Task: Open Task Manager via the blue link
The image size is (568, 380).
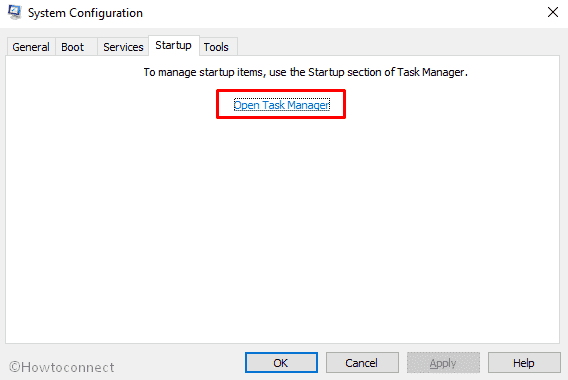Action: tap(282, 105)
